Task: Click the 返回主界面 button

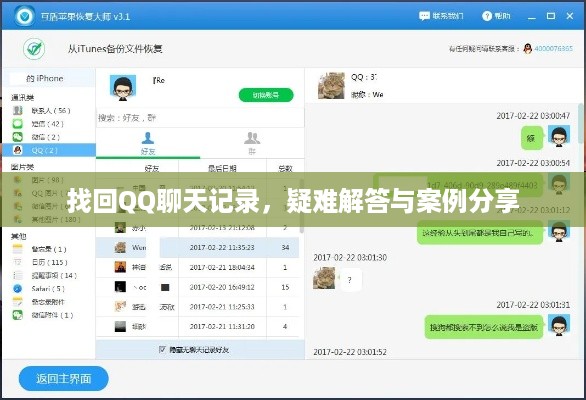Action: click(64, 379)
